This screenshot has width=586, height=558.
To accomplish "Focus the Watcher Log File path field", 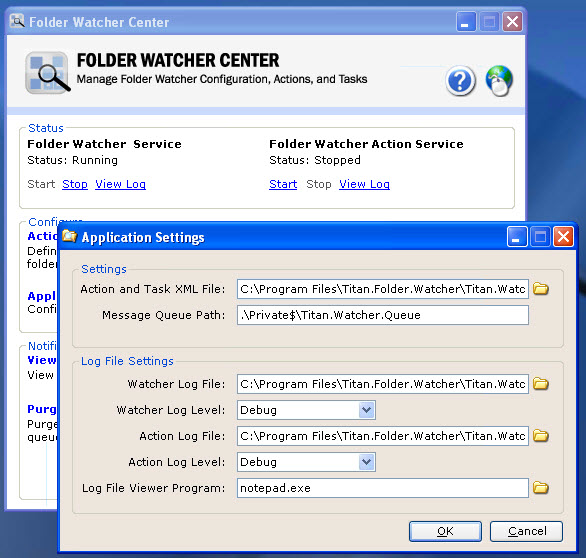I will point(383,384).
